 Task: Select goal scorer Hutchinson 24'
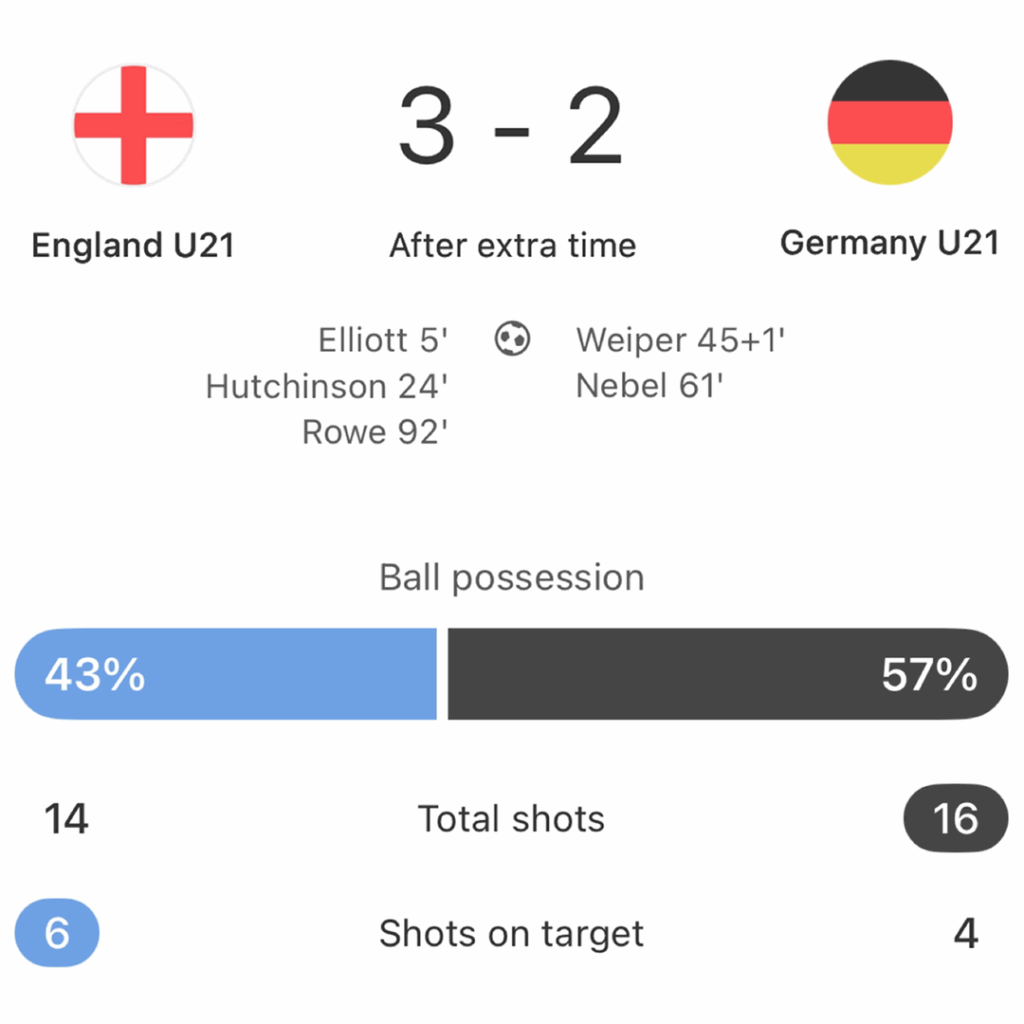click(x=327, y=386)
